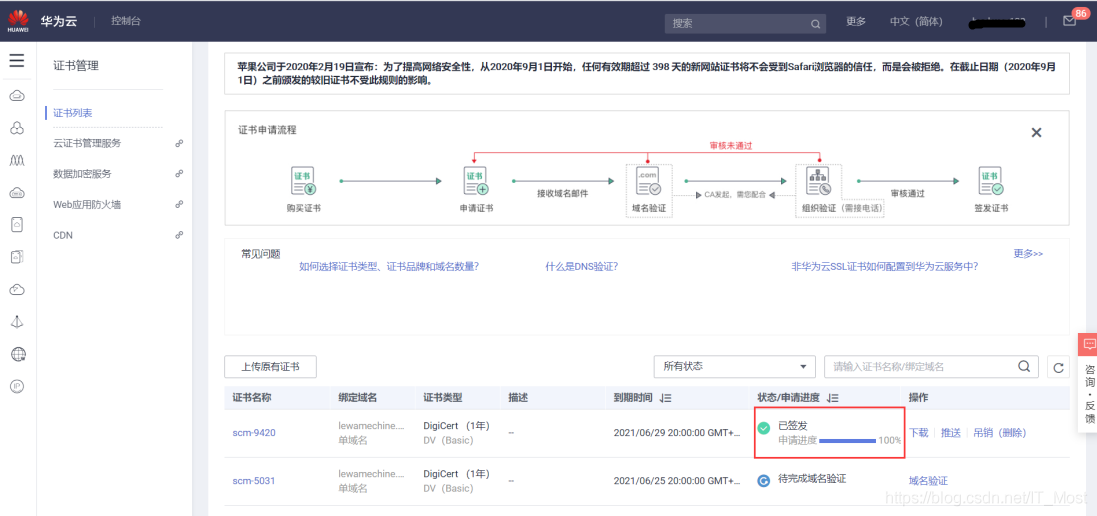Open FAQ 什么是DNS验证?
The width and height of the screenshot is (1097, 516).
coord(582,266)
